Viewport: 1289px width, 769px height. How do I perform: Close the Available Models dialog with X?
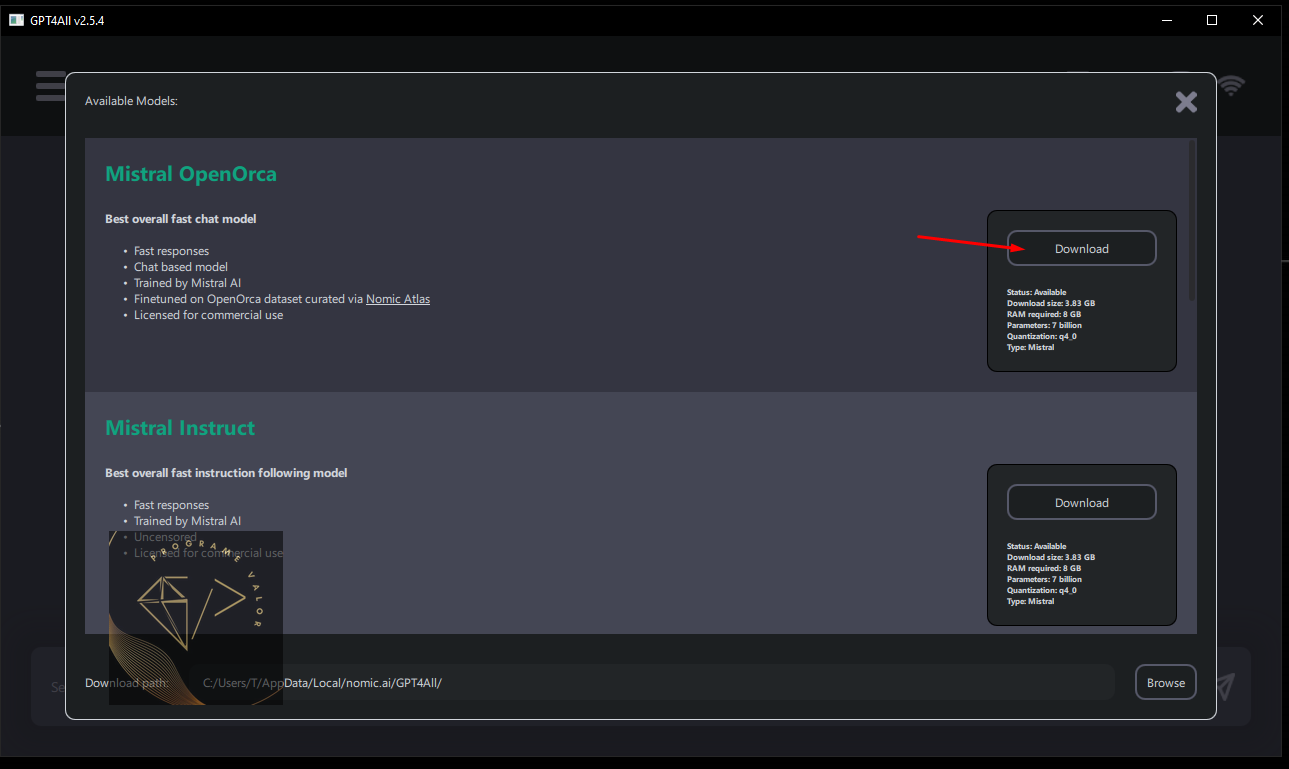[1186, 101]
